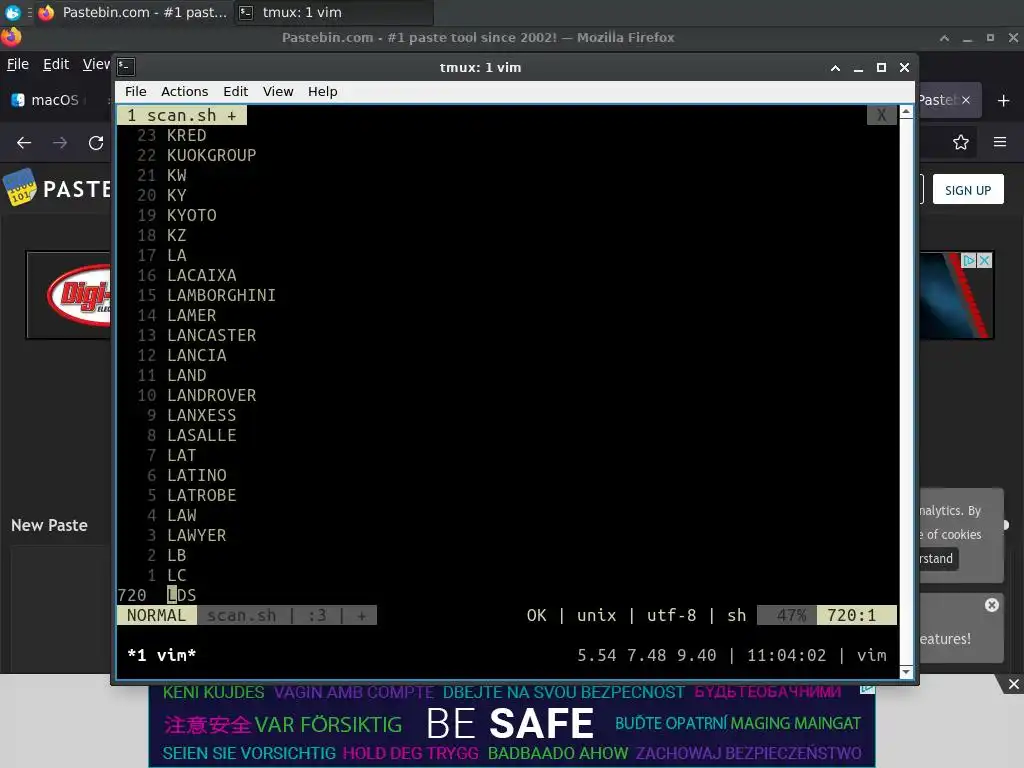Open the Edit menu in terminal window
This screenshot has width=1024, height=768.
tap(235, 91)
